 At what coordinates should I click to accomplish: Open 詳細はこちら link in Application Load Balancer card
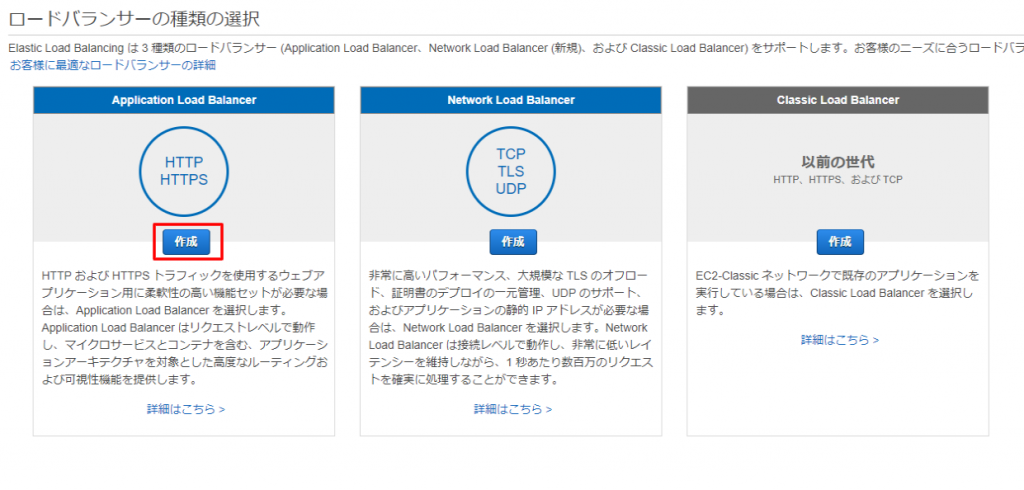point(186,410)
